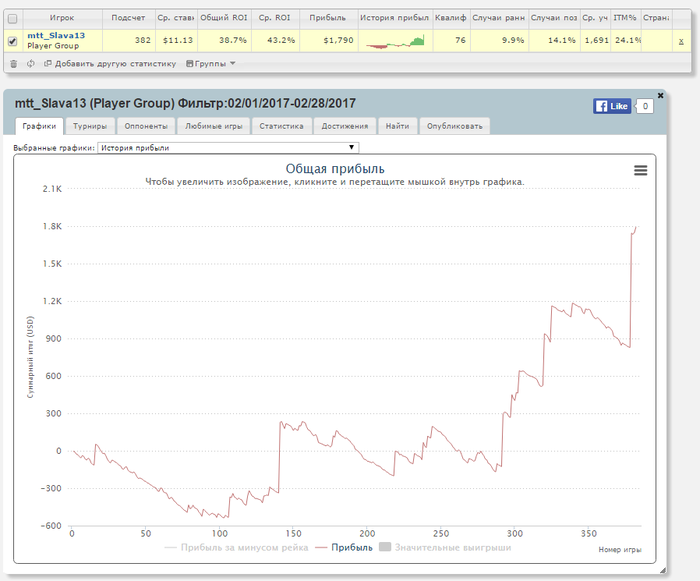Switch to the Турниры tab

[90, 126]
